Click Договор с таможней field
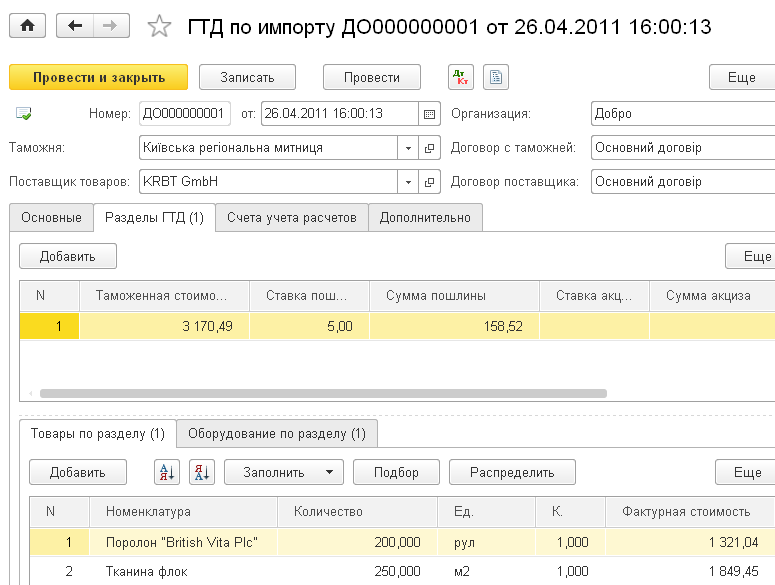Viewport: 775px width, 585px height. (683, 148)
